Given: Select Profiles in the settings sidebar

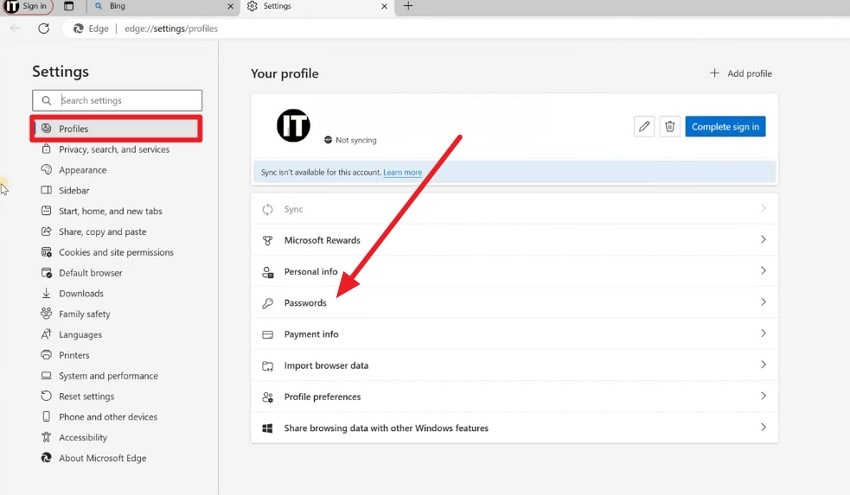Looking at the screenshot, I should [116, 128].
